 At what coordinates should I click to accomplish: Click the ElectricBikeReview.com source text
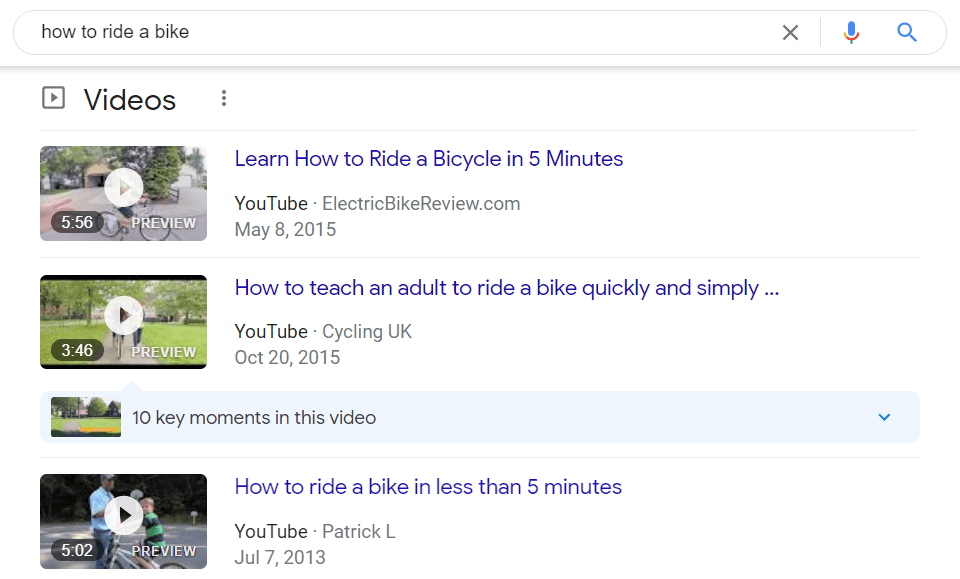(421, 204)
